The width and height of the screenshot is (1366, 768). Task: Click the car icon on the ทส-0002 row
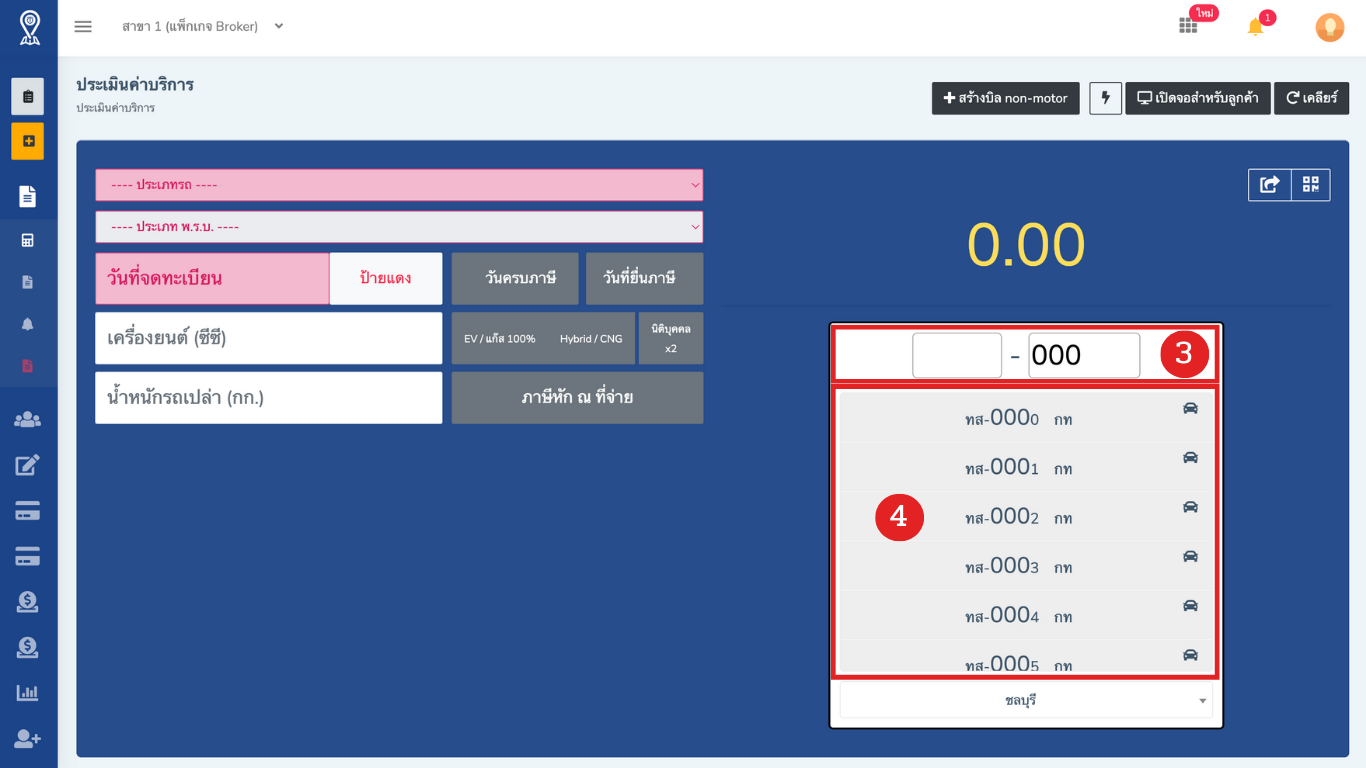(x=1190, y=507)
